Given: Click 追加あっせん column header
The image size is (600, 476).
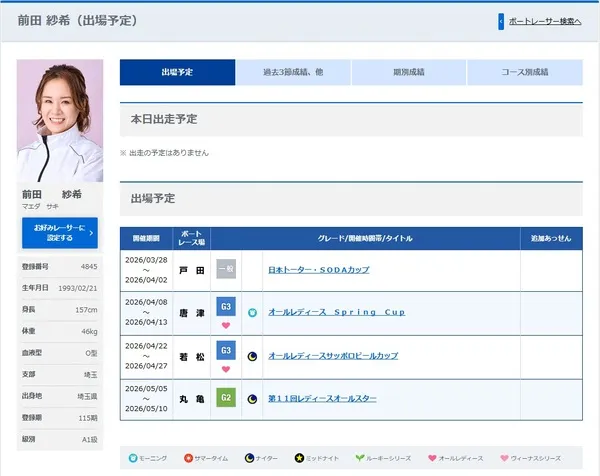Looking at the screenshot, I should [551, 238].
